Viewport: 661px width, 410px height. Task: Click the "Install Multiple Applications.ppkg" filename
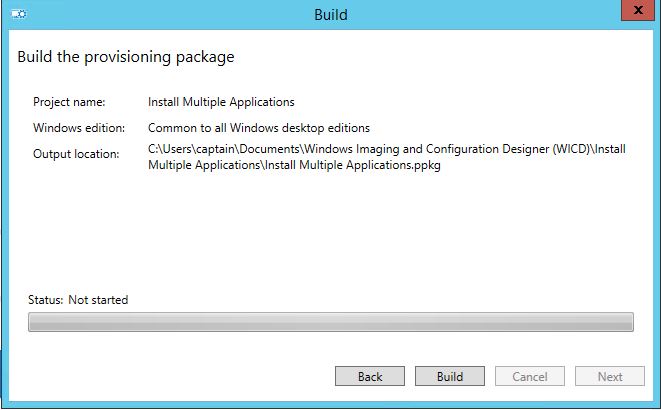click(x=353, y=165)
